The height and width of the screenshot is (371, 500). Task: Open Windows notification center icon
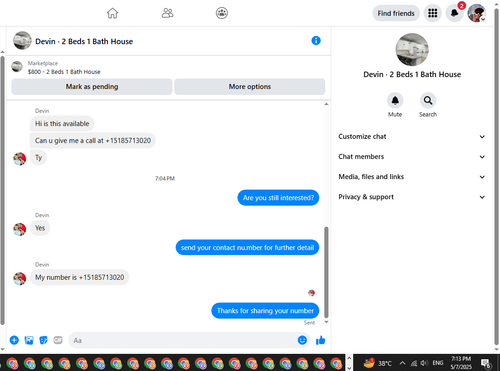(486, 363)
